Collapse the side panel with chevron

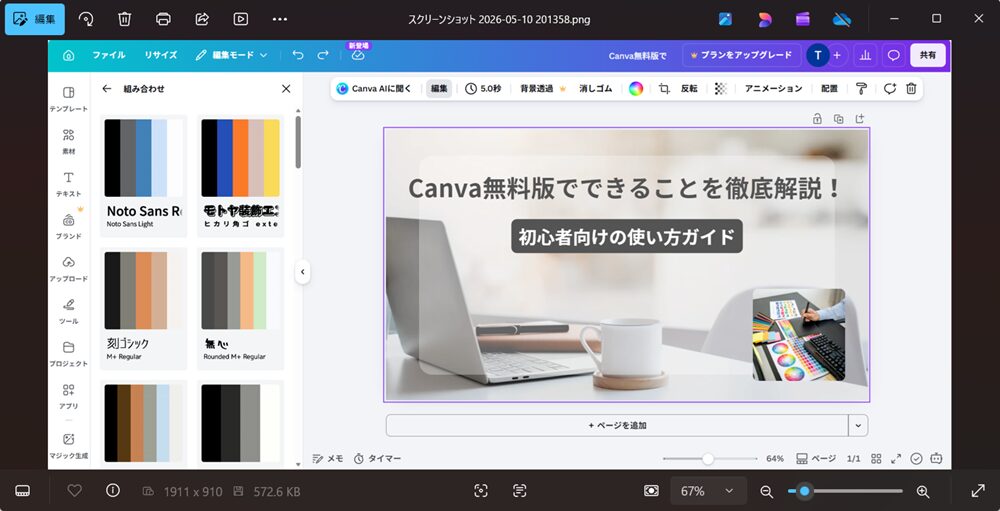[x=302, y=272]
